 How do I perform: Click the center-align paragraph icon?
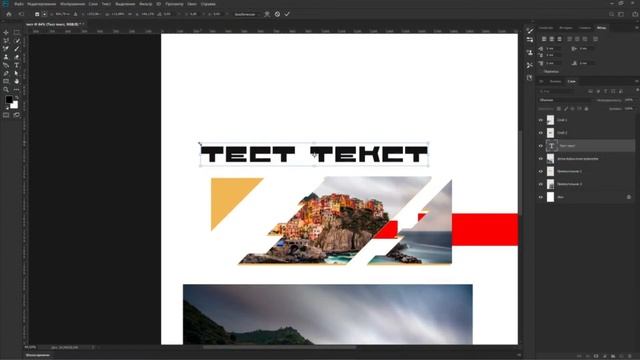point(552,39)
